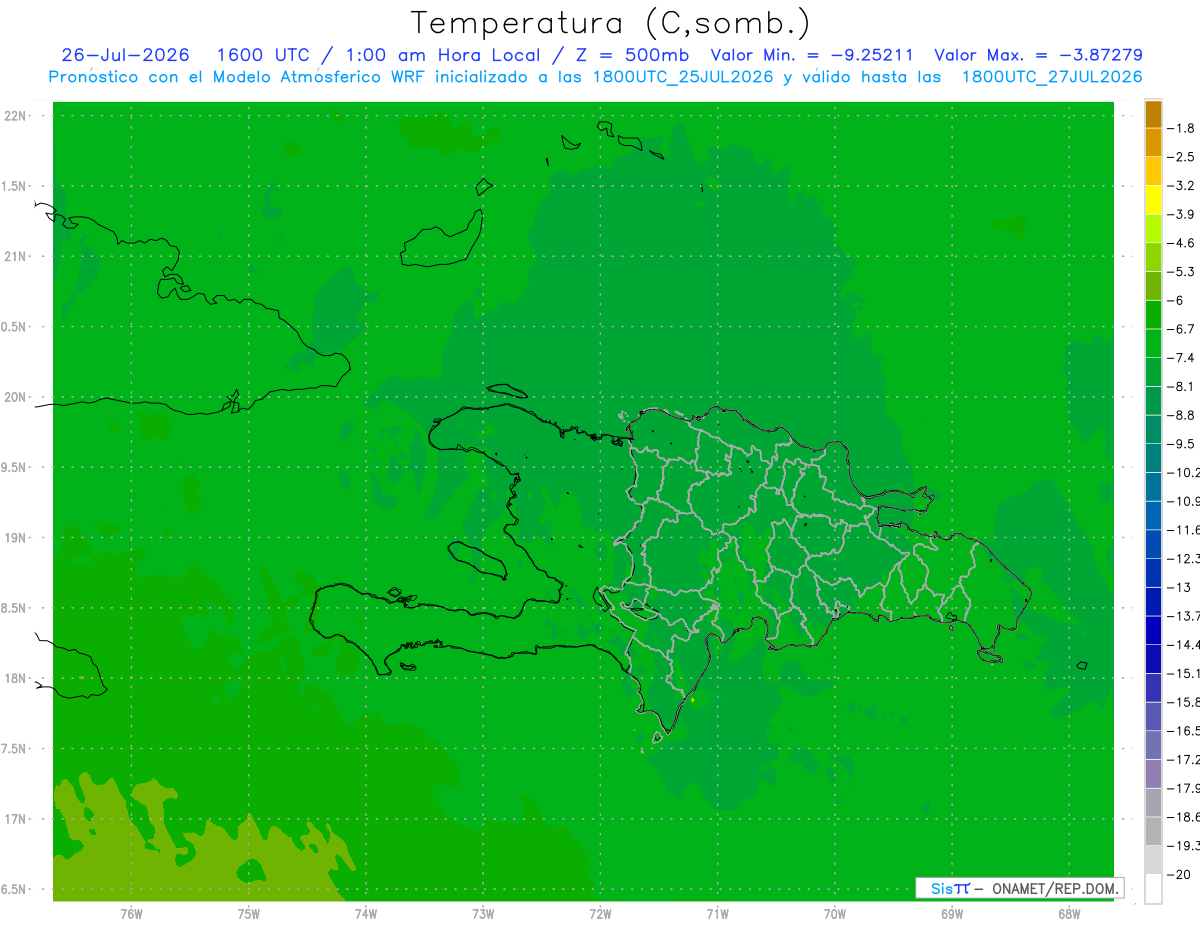1200x927 pixels.
Task: Click the '-4.6' colorbar value
Action: pyautogui.click(x=1180, y=243)
